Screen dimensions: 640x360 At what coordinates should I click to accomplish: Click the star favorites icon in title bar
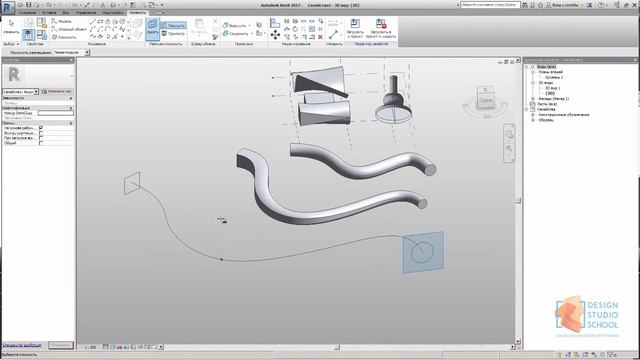540,5
